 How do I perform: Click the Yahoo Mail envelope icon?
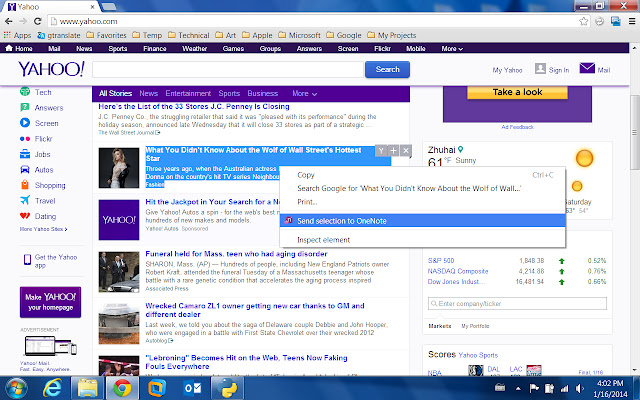point(603,69)
